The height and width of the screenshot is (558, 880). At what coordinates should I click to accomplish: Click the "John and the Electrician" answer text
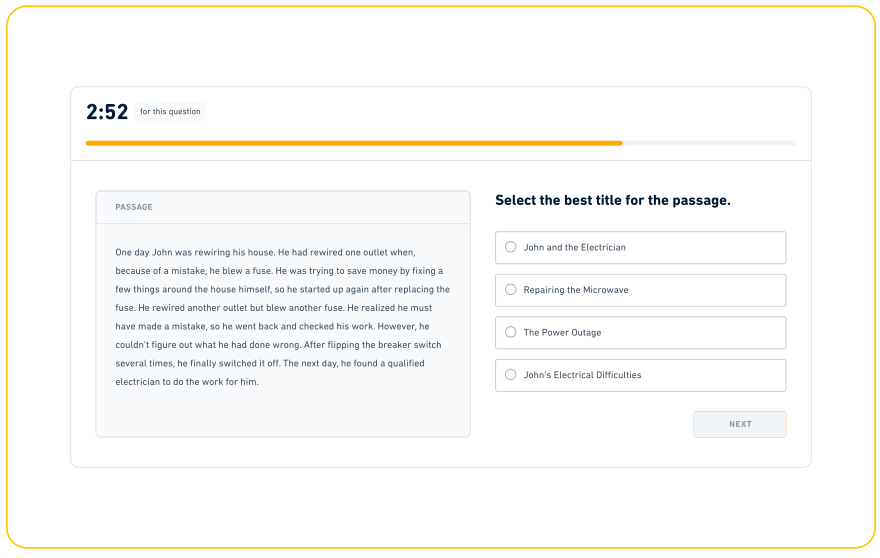574,247
